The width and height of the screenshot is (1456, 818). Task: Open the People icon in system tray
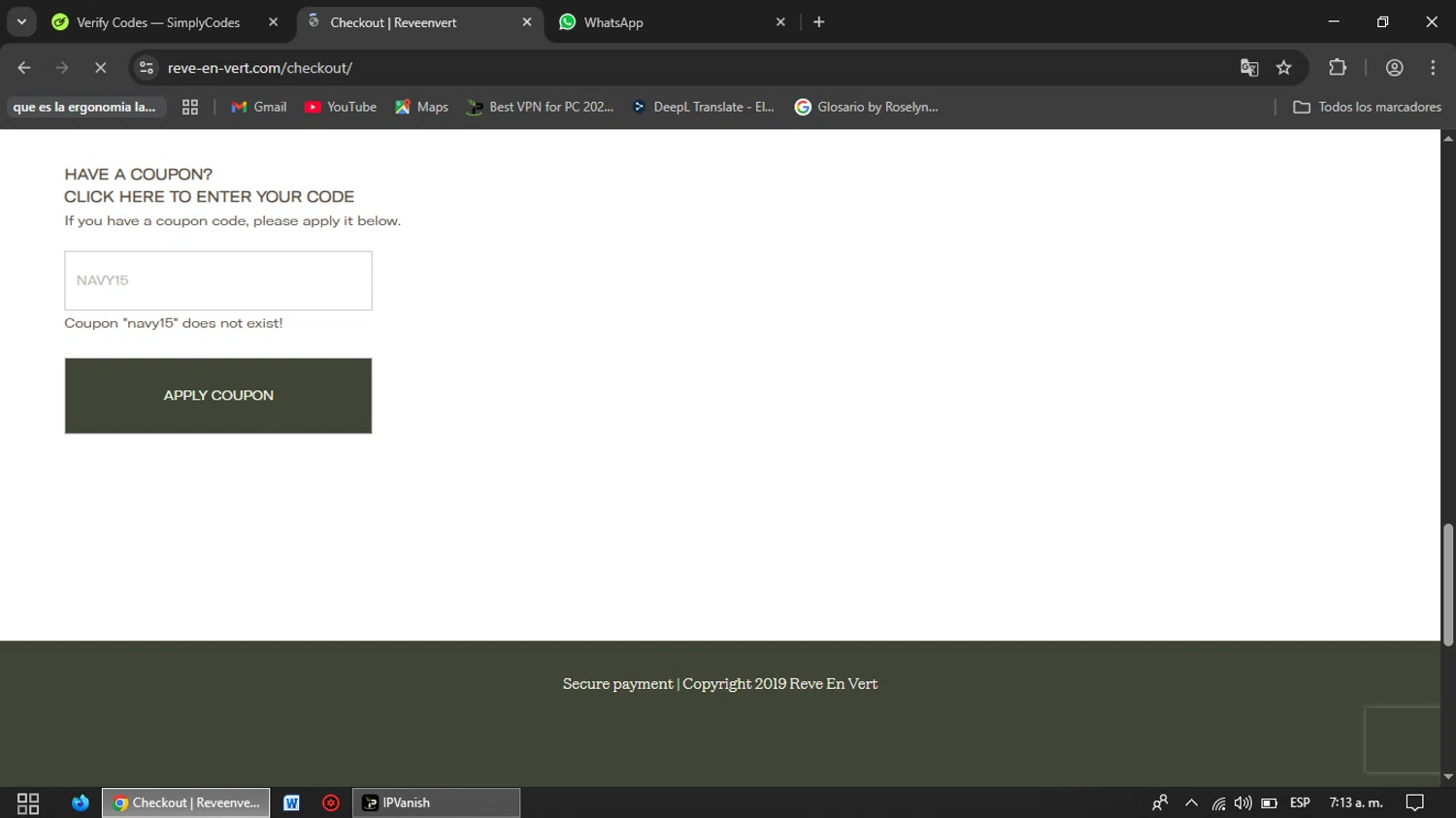pos(1160,802)
